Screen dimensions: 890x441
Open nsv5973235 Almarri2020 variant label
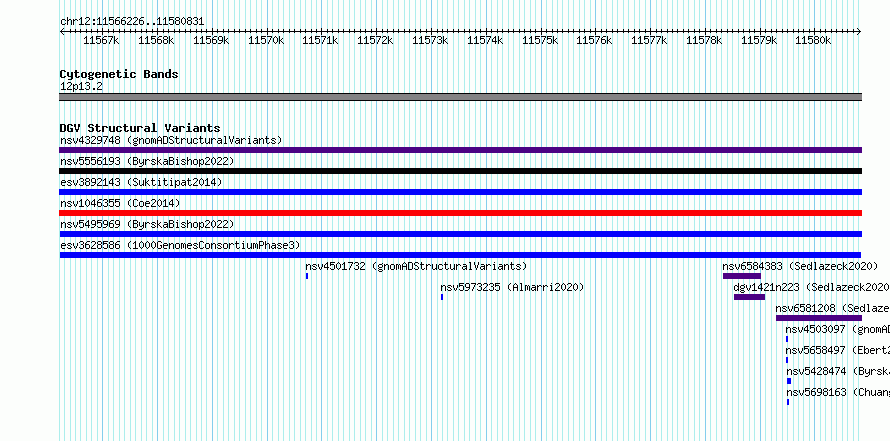pyautogui.click(x=512, y=287)
